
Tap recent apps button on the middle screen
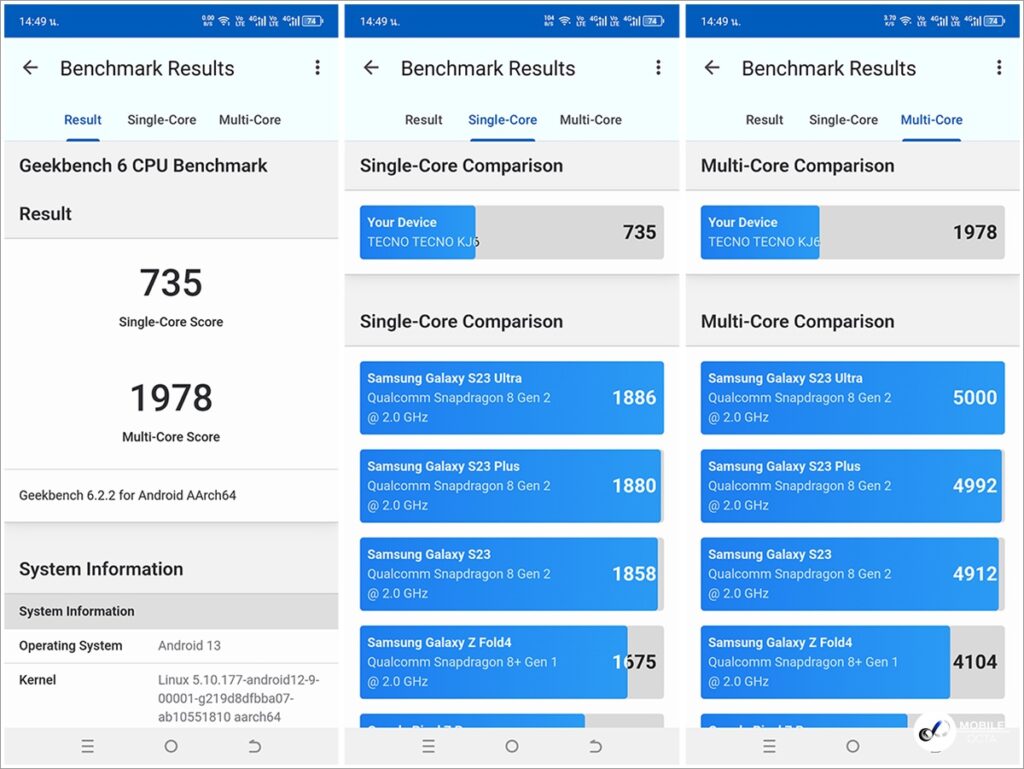428,746
